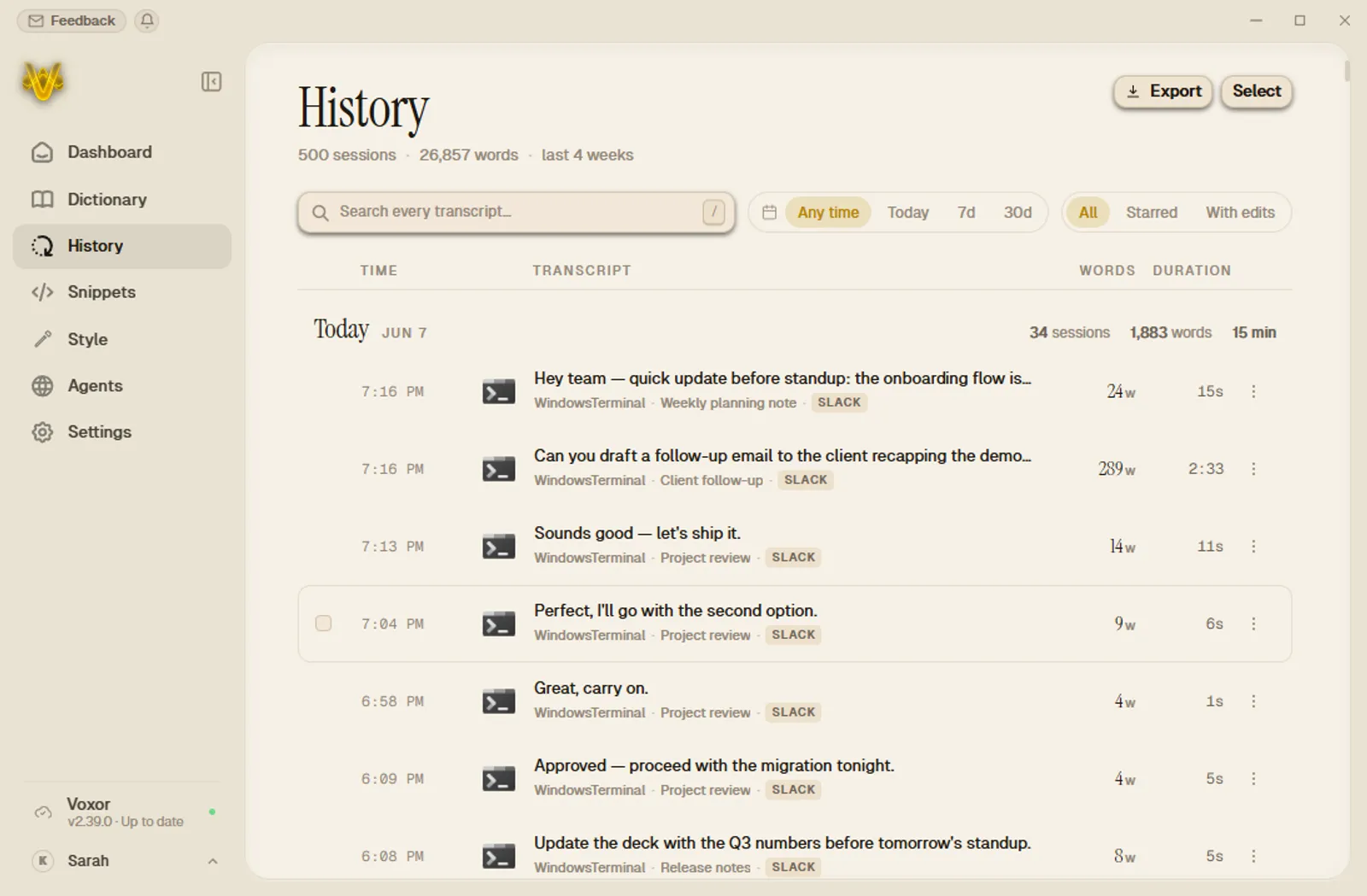Screen dimensions: 1367x896
Task: Open 'Sounds good — let's ship it.' transcript
Action: coord(637,533)
